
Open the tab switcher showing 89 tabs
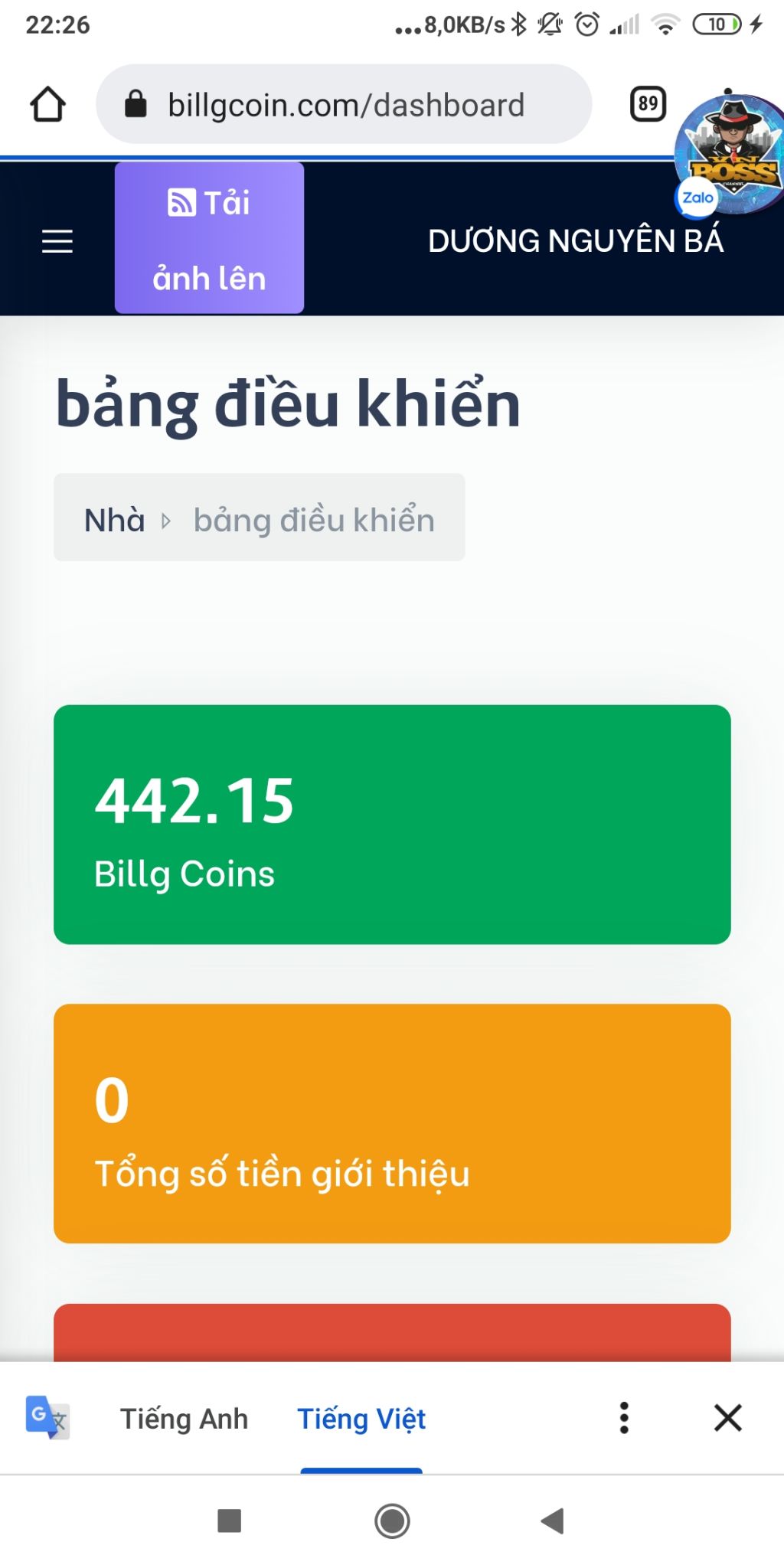648,103
